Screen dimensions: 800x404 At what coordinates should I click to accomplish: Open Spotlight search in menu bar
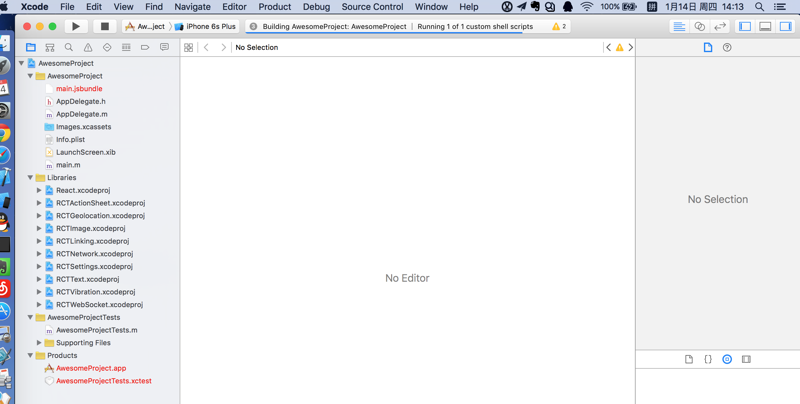point(759,7)
